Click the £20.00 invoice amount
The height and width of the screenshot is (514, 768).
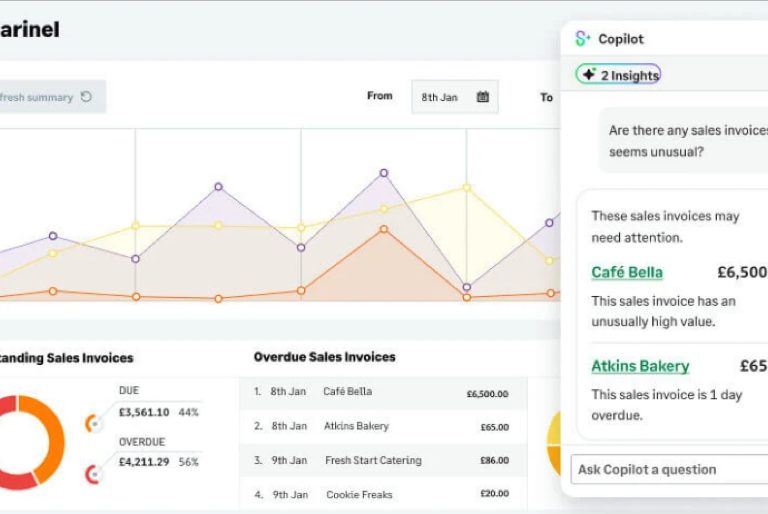click(494, 494)
